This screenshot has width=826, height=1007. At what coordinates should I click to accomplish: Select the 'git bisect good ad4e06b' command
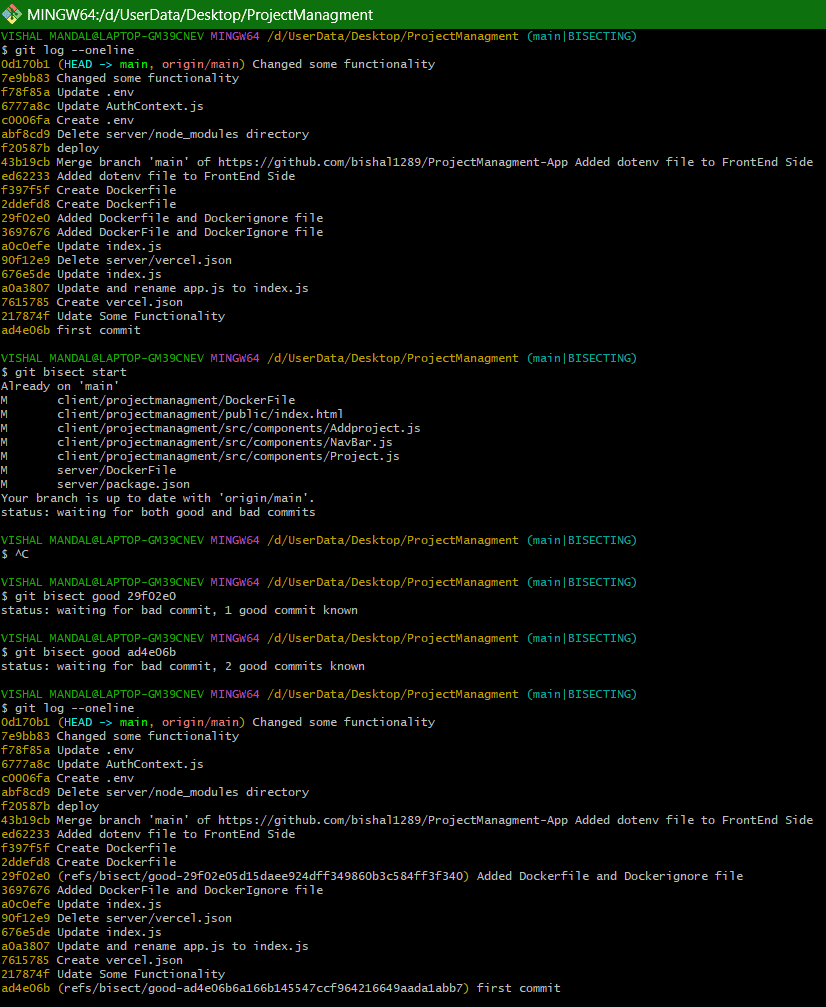89,652
